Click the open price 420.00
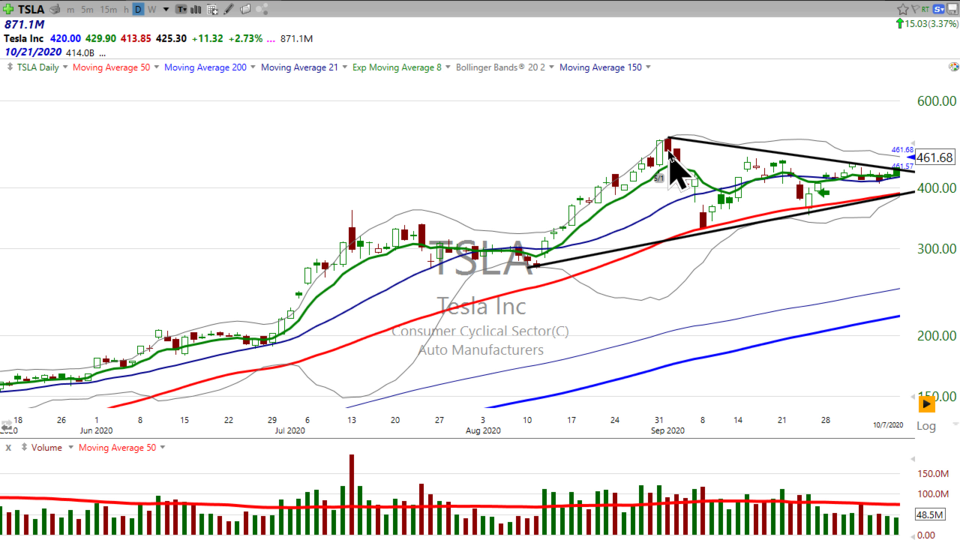This screenshot has width=960, height=540. point(66,38)
